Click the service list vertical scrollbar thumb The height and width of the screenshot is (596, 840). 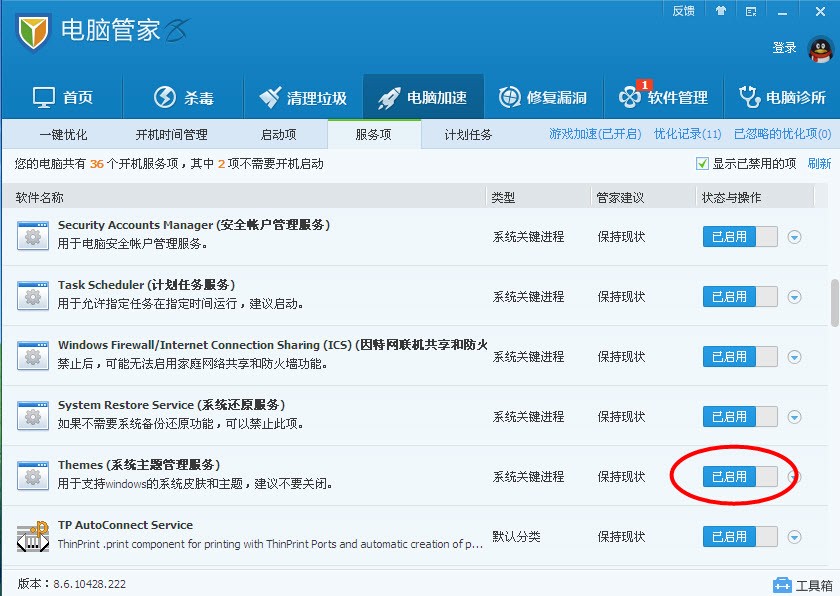[835, 303]
